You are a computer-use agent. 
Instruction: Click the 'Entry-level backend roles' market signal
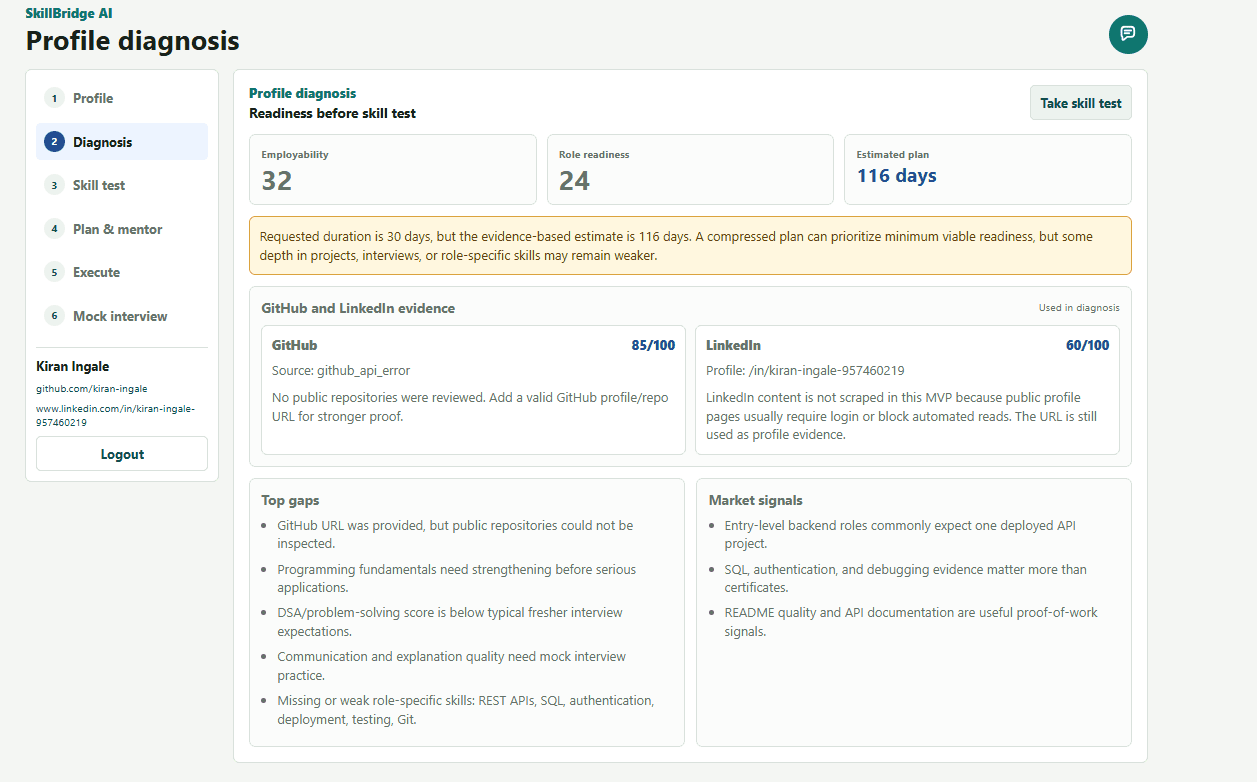(900, 534)
